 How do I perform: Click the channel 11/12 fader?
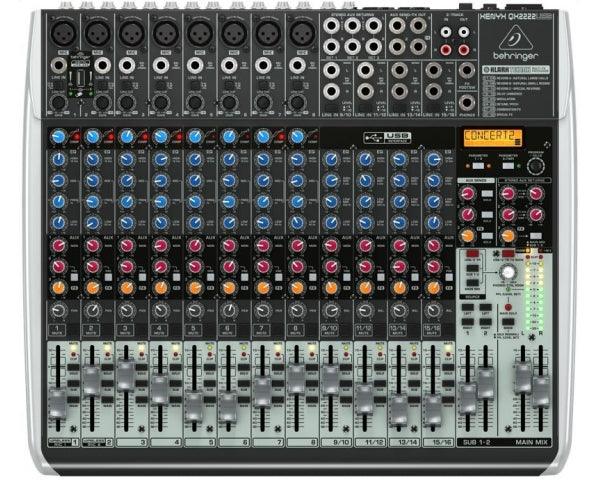[364, 399]
